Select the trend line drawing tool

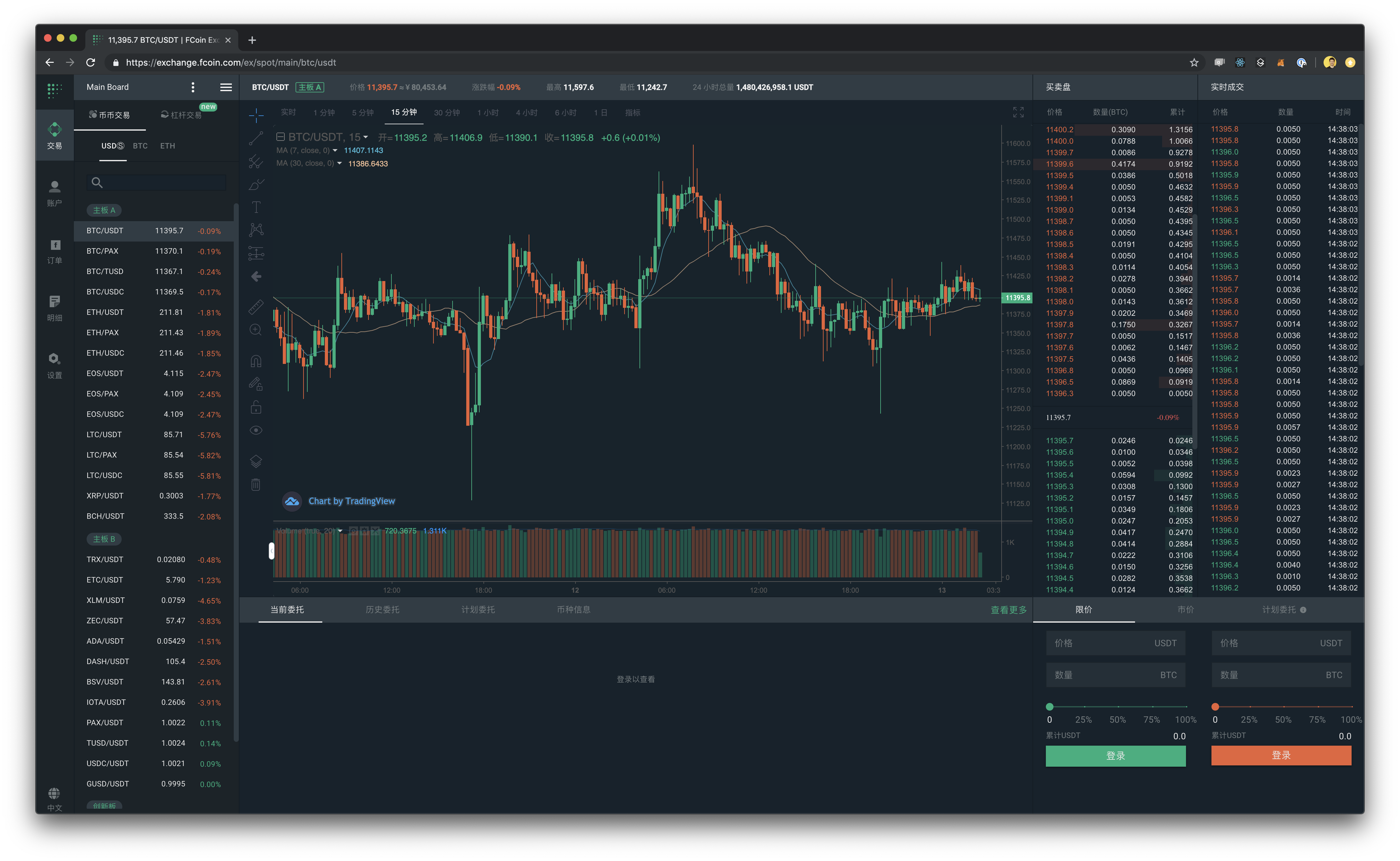point(256,138)
